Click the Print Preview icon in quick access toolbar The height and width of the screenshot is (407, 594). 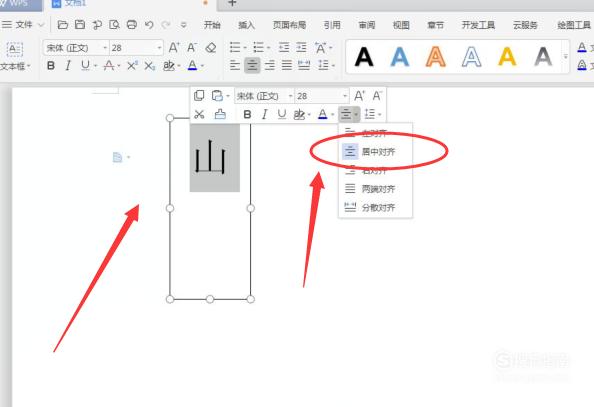click(x=114, y=25)
